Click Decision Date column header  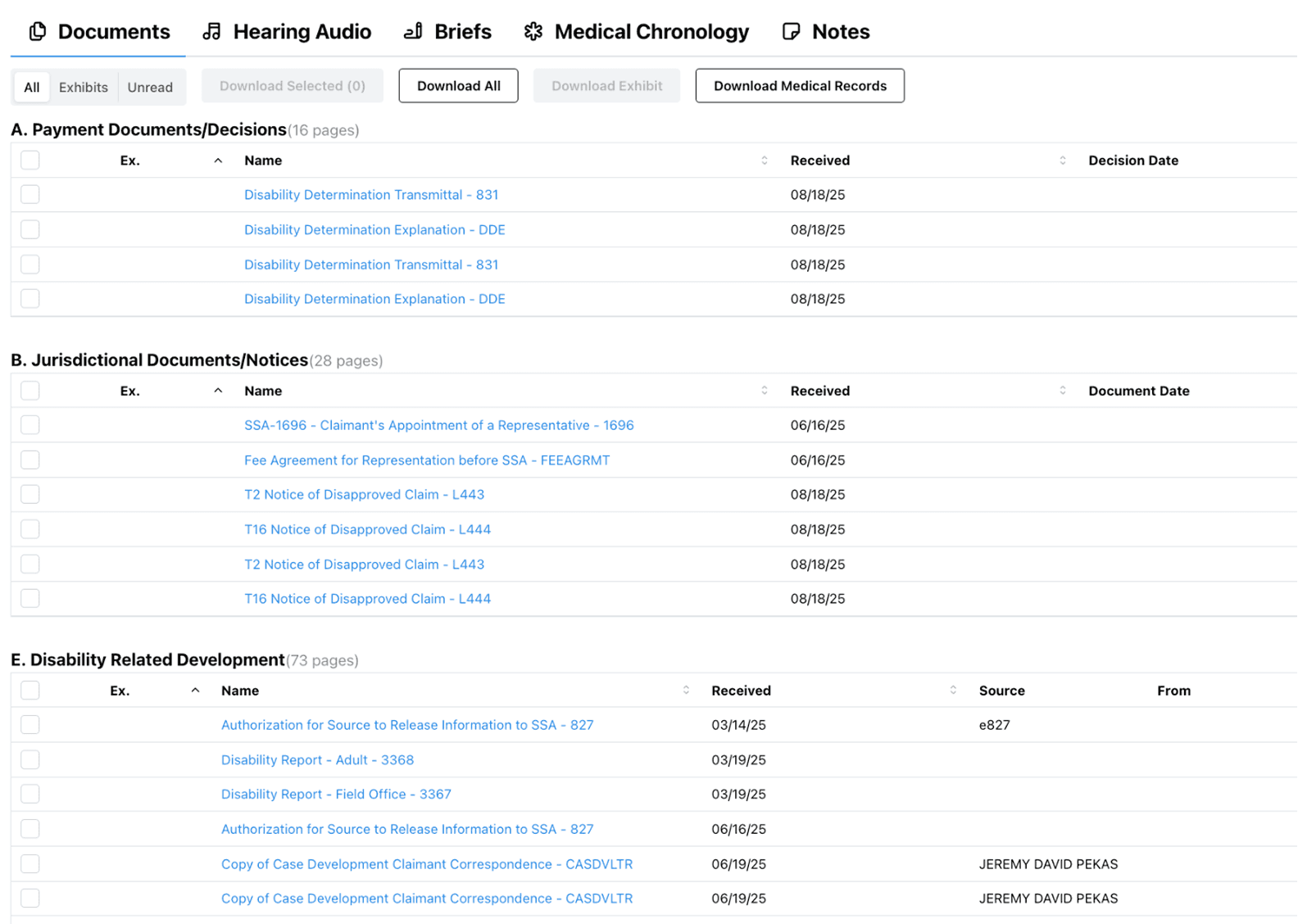coord(1133,161)
